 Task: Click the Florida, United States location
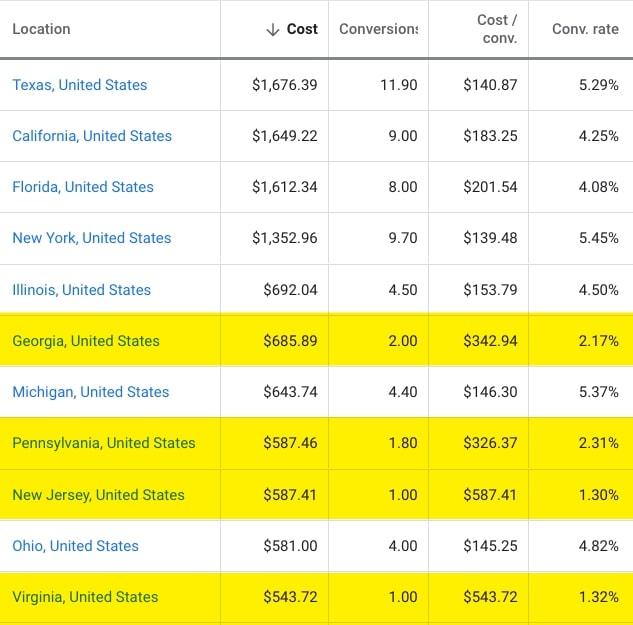click(x=83, y=187)
